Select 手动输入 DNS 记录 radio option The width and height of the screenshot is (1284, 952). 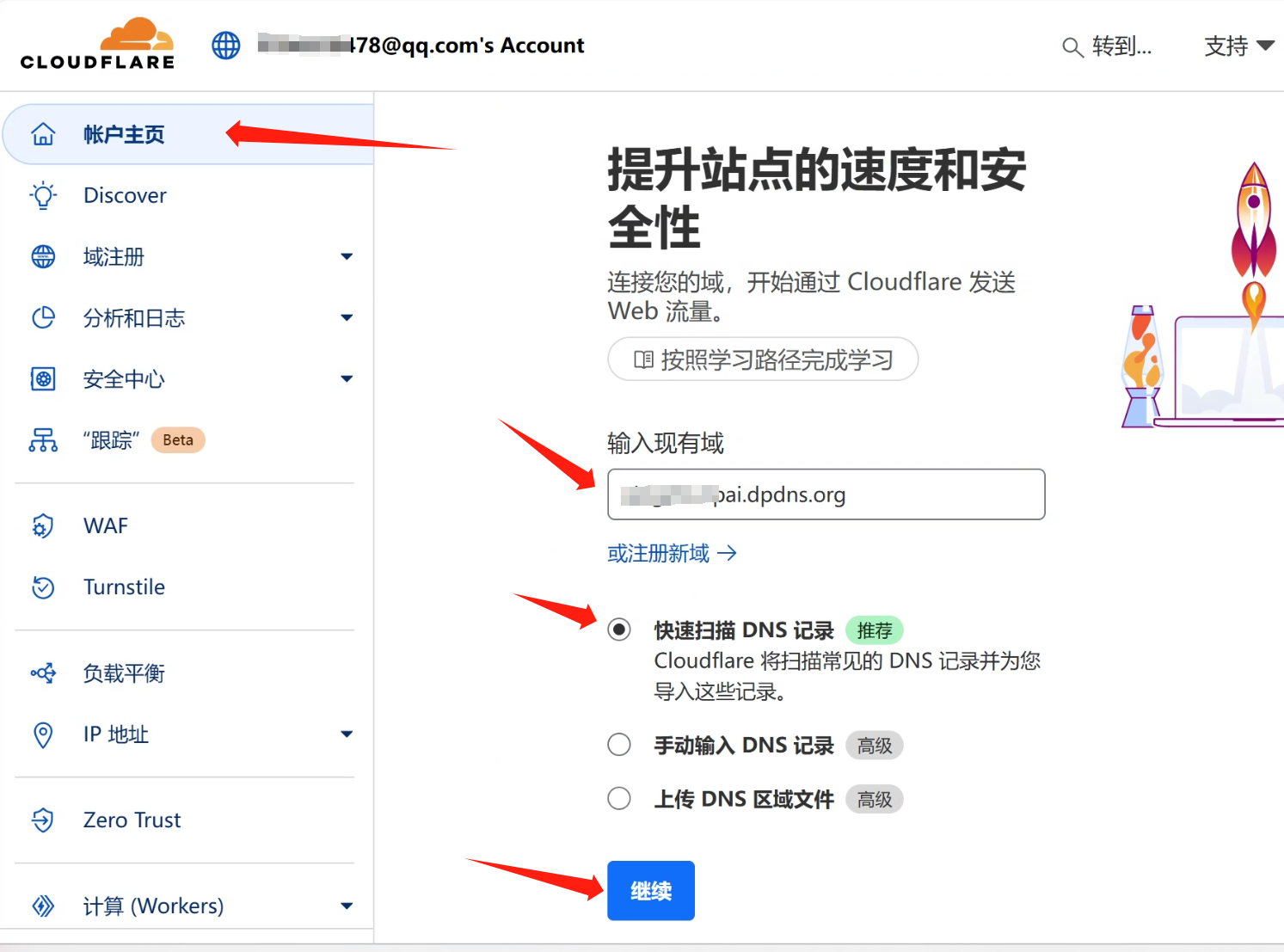point(619,745)
